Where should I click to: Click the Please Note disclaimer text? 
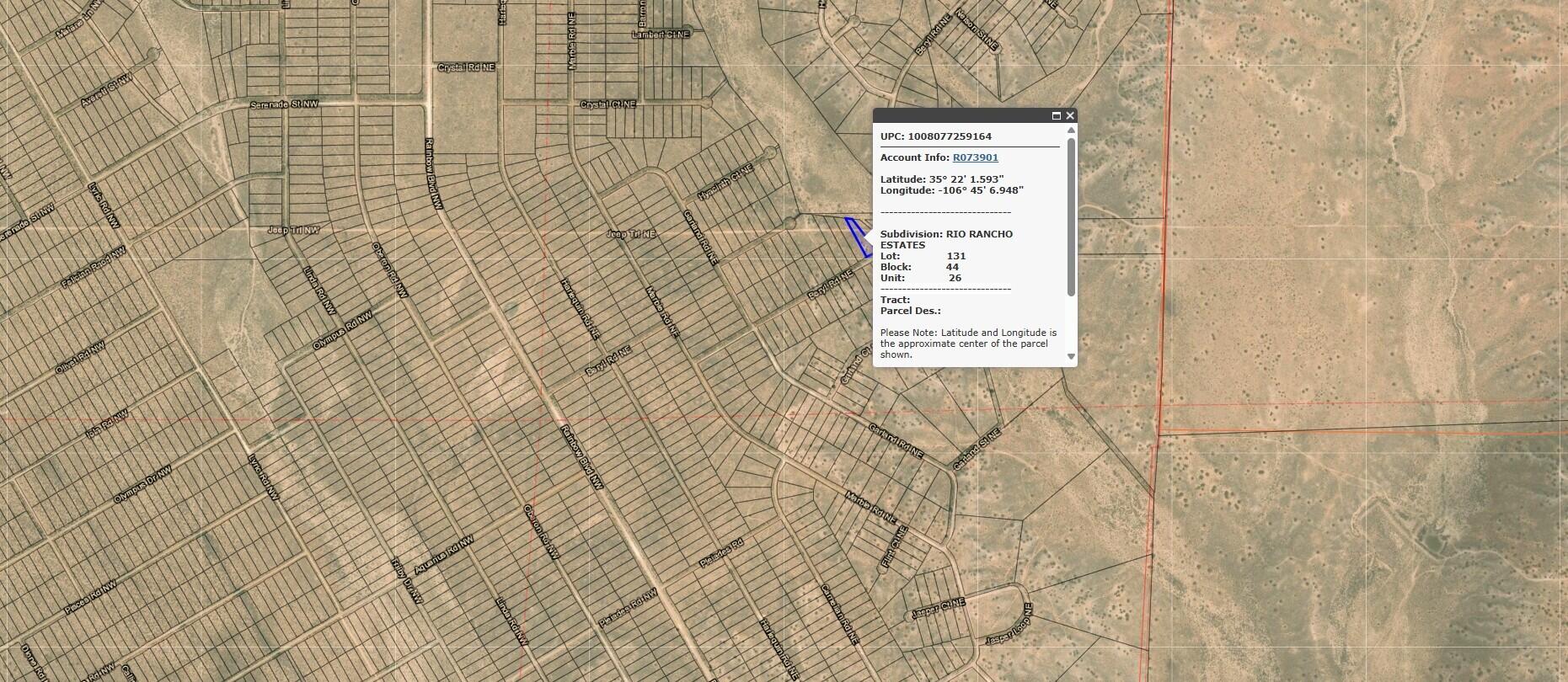click(x=968, y=344)
